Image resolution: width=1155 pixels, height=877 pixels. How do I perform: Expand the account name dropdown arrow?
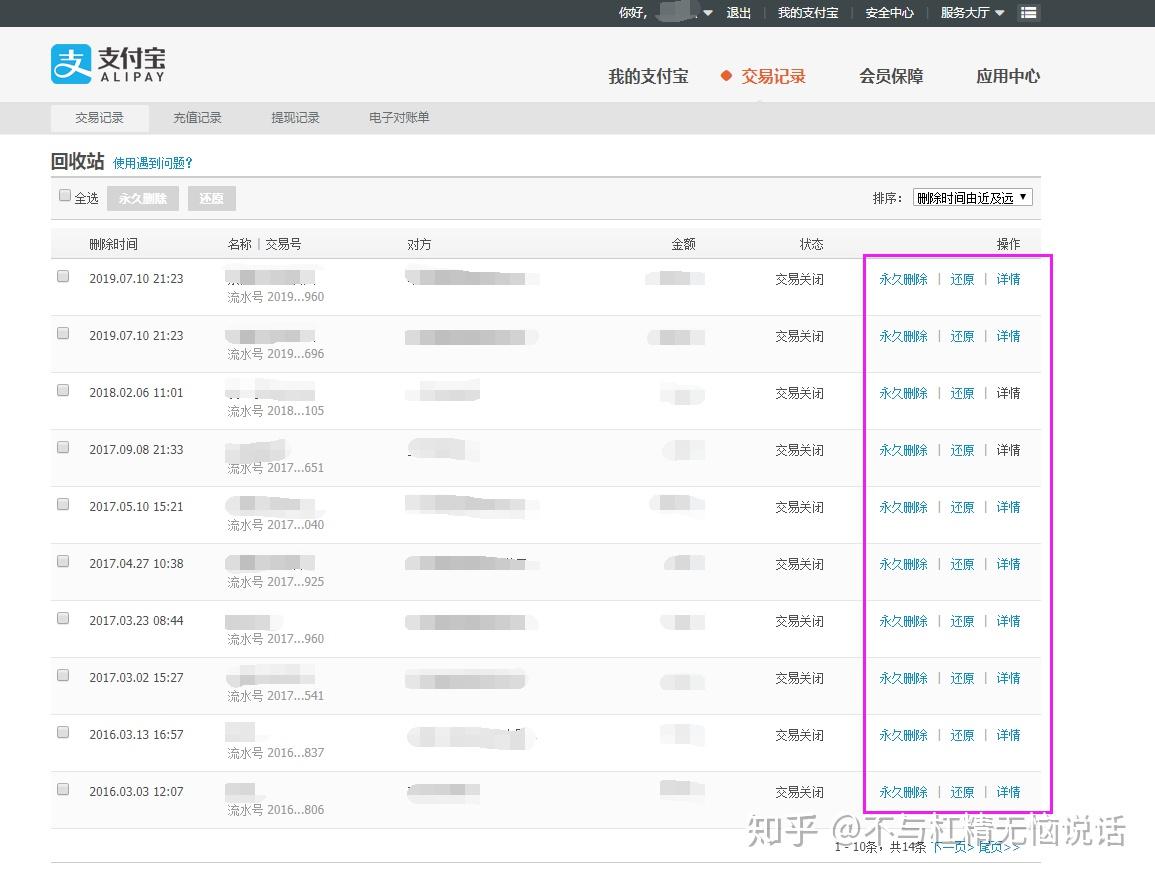pos(708,13)
